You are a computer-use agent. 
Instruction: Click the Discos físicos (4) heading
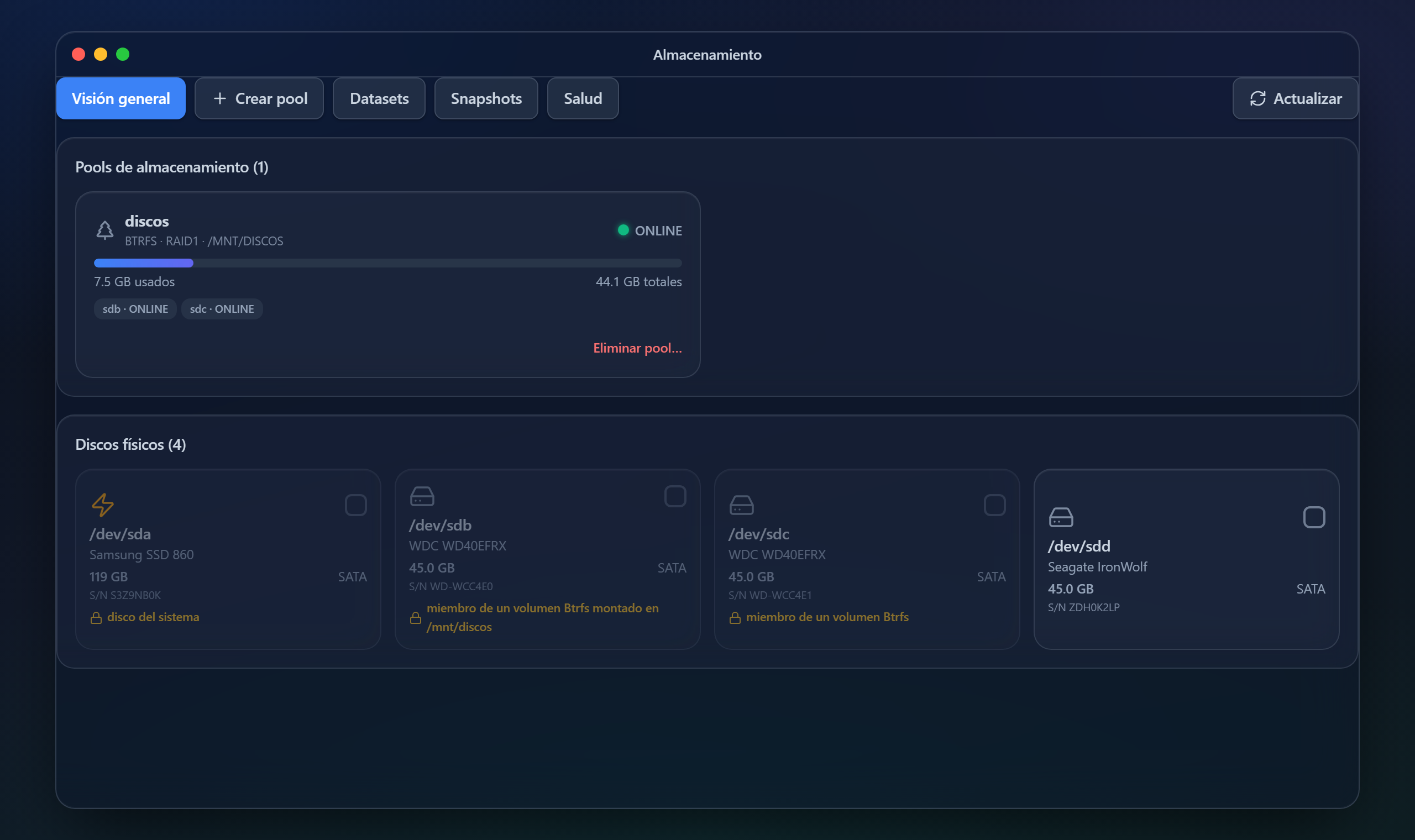(130, 445)
